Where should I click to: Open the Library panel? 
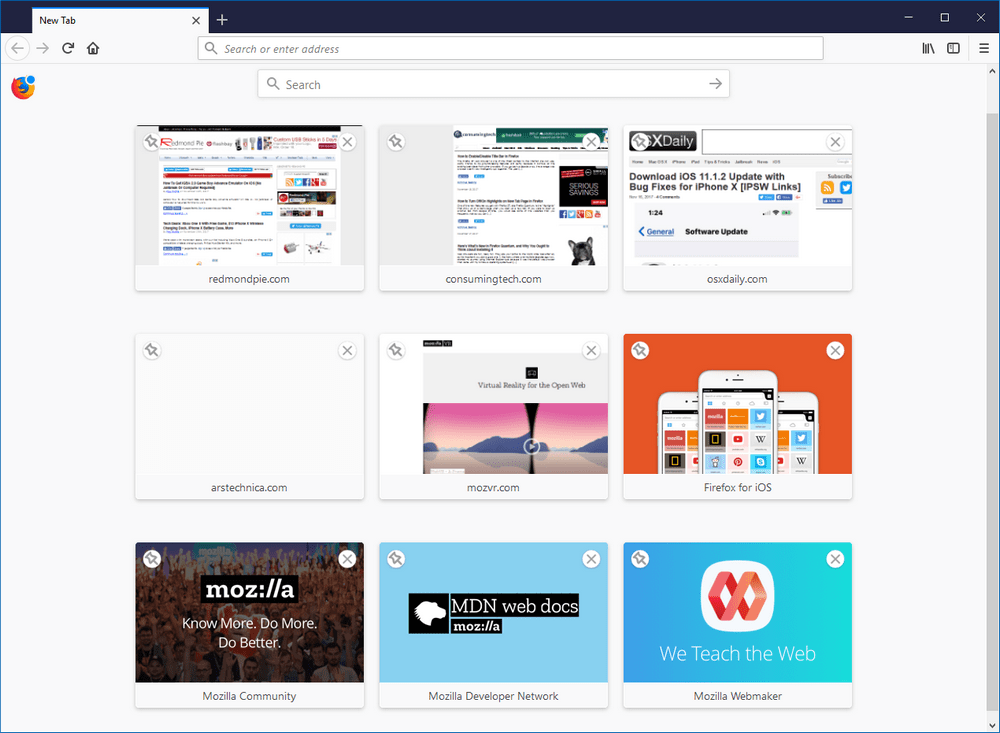(x=927, y=47)
